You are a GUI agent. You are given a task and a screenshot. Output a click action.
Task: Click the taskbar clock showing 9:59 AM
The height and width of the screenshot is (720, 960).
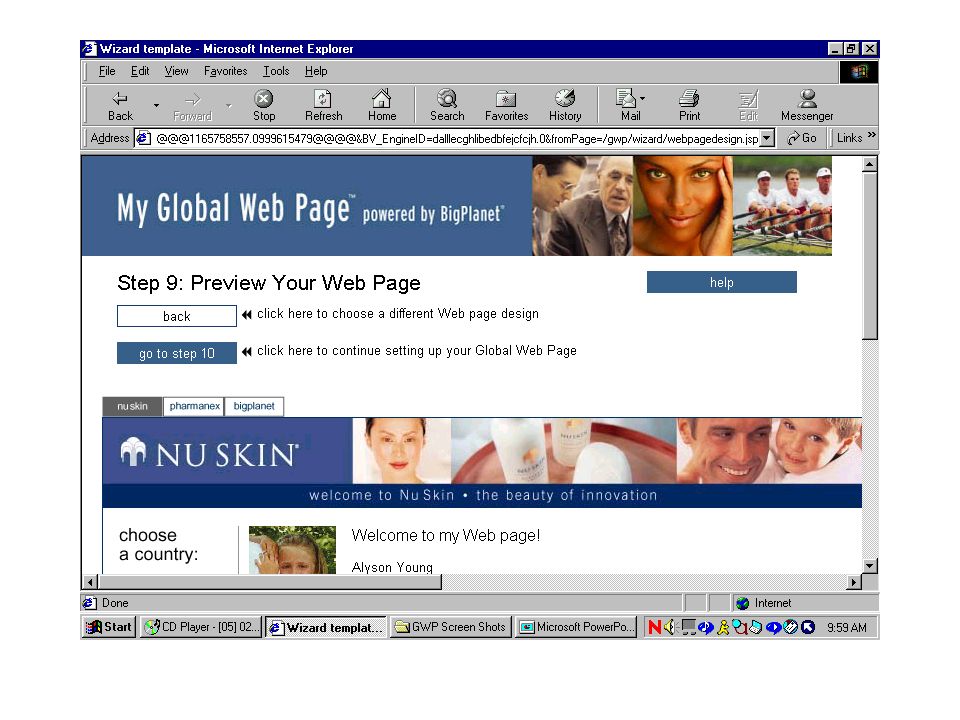pyautogui.click(x=847, y=628)
